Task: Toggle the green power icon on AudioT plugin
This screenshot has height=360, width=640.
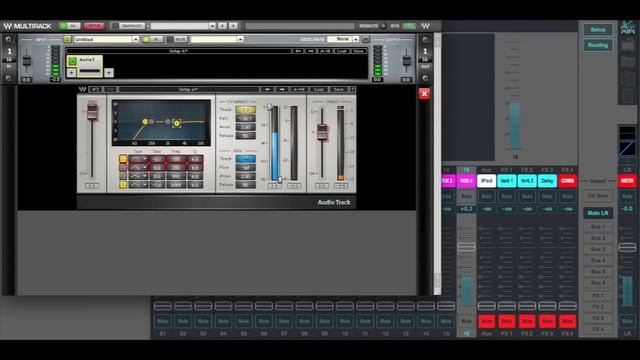Action: (72, 61)
